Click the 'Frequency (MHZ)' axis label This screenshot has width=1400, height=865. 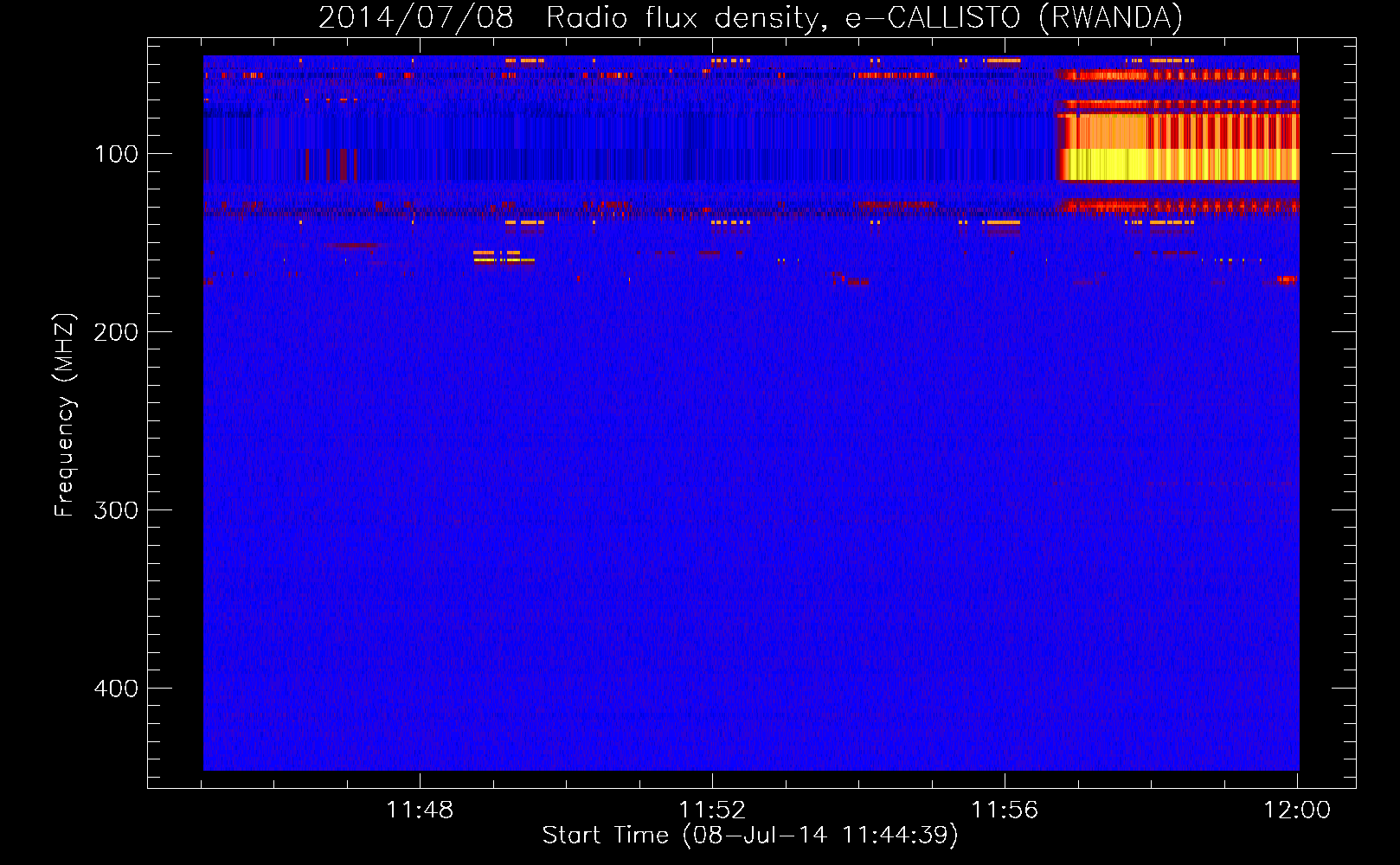coord(65,414)
